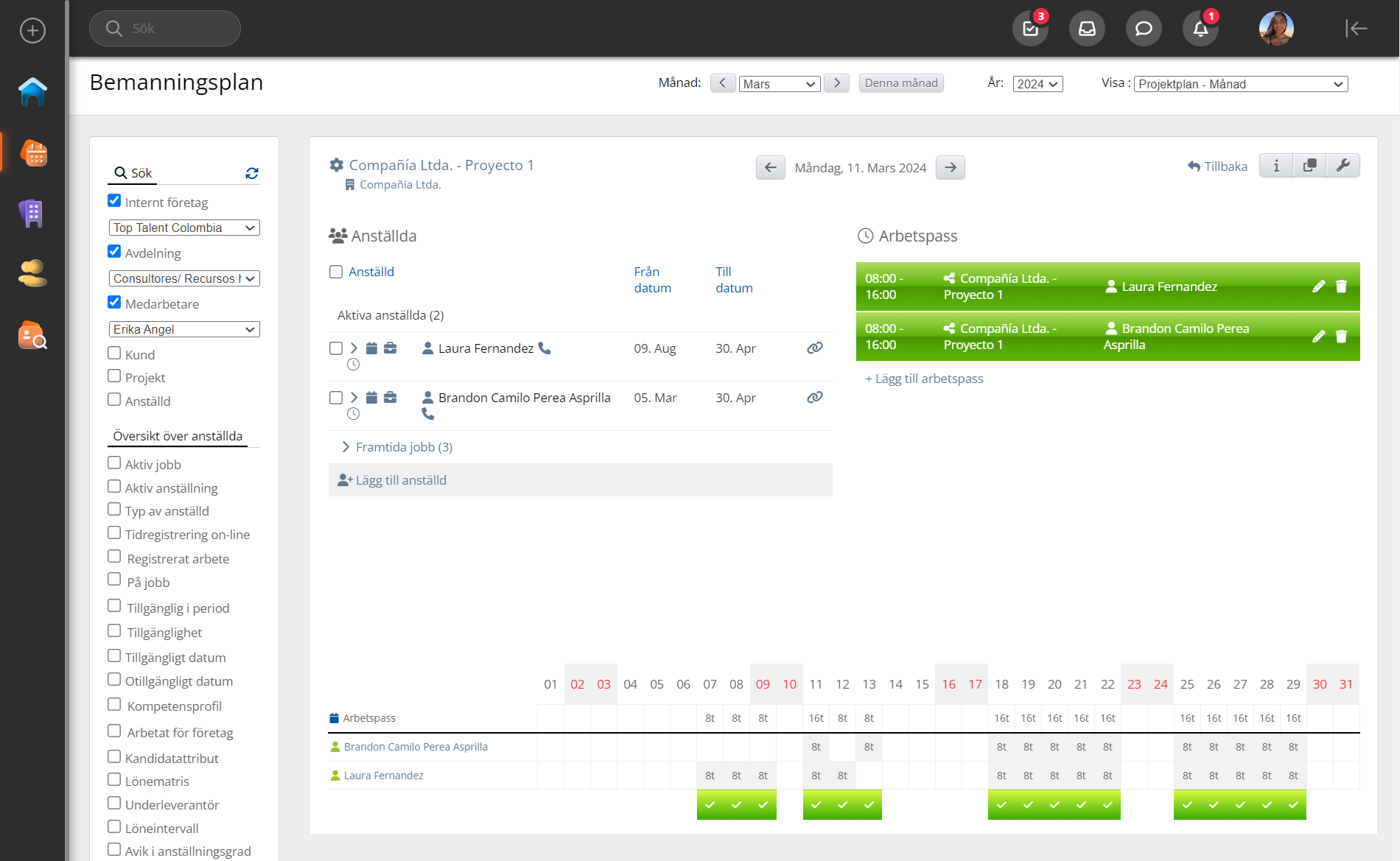Open the Månad dropdown showing Mars
This screenshot has height=861, width=1400.
pos(780,84)
